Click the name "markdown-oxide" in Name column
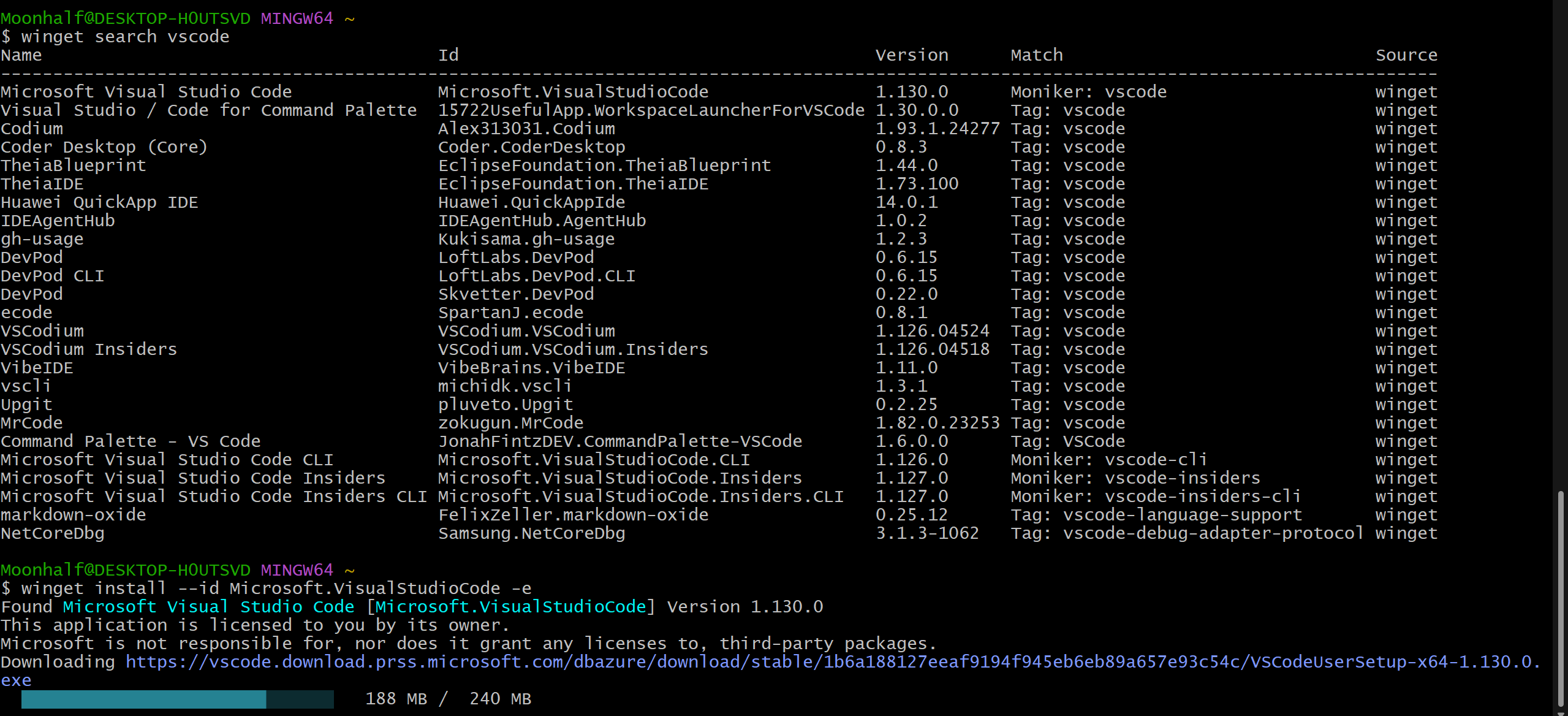1568x716 pixels. [x=74, y=515]
